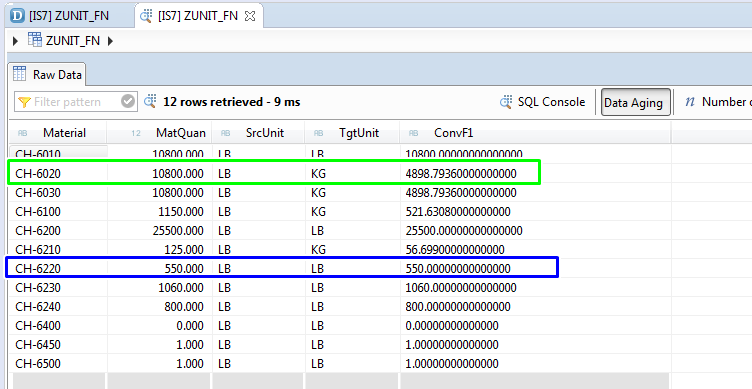Viewport: 752px width, 389px height.
Task: Select the CH-6230 material cell
Action: pos(58,288)
